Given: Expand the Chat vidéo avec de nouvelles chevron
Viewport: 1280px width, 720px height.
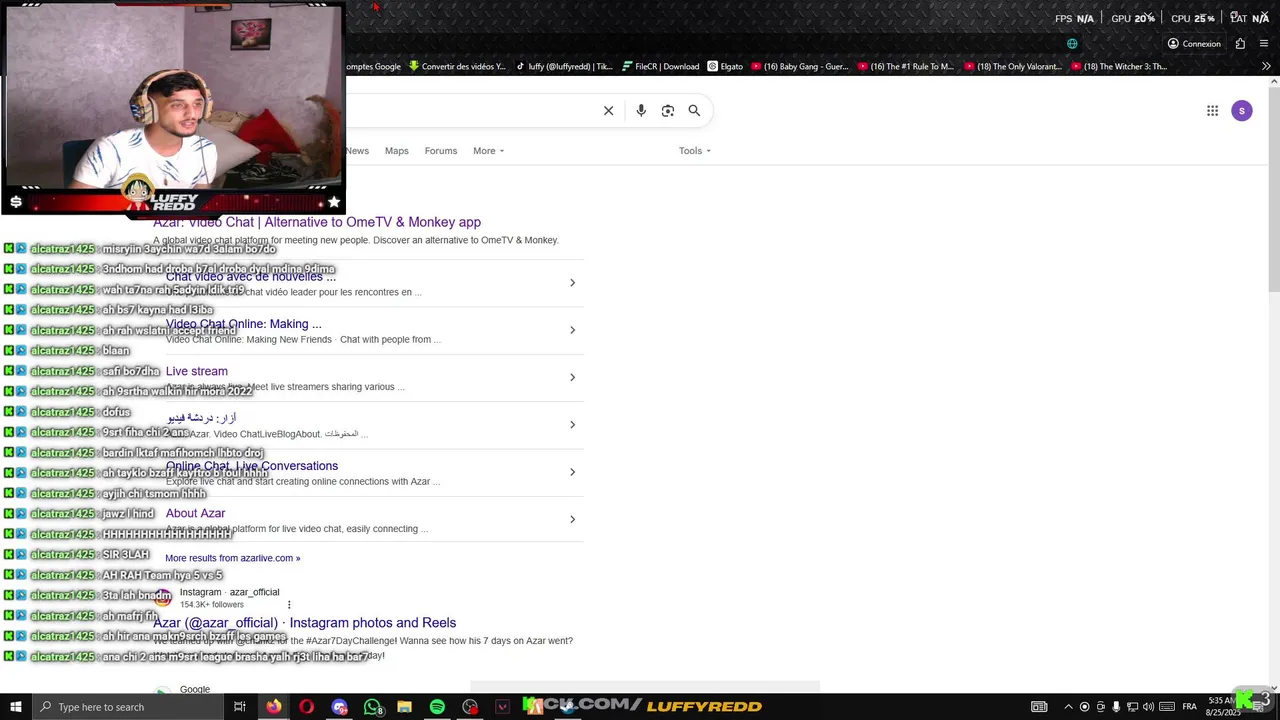Looking at the screenshot, I should tap(572, 283).
